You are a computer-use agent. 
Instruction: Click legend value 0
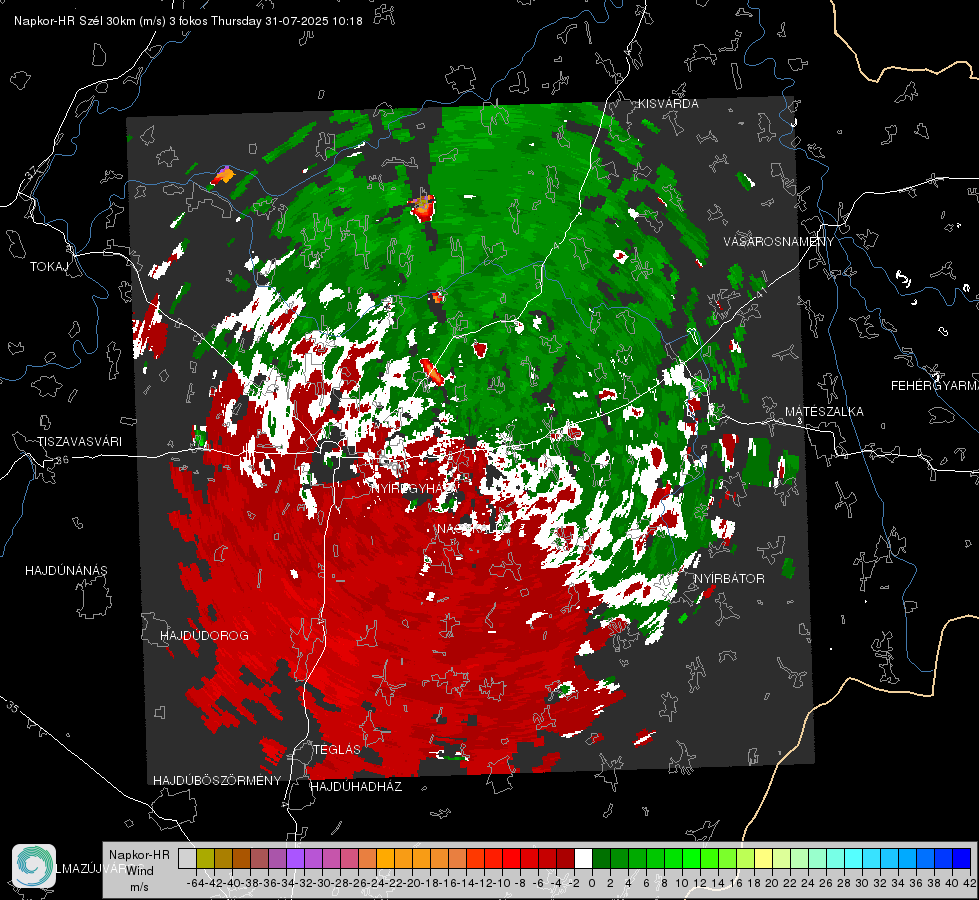[592, 883]
